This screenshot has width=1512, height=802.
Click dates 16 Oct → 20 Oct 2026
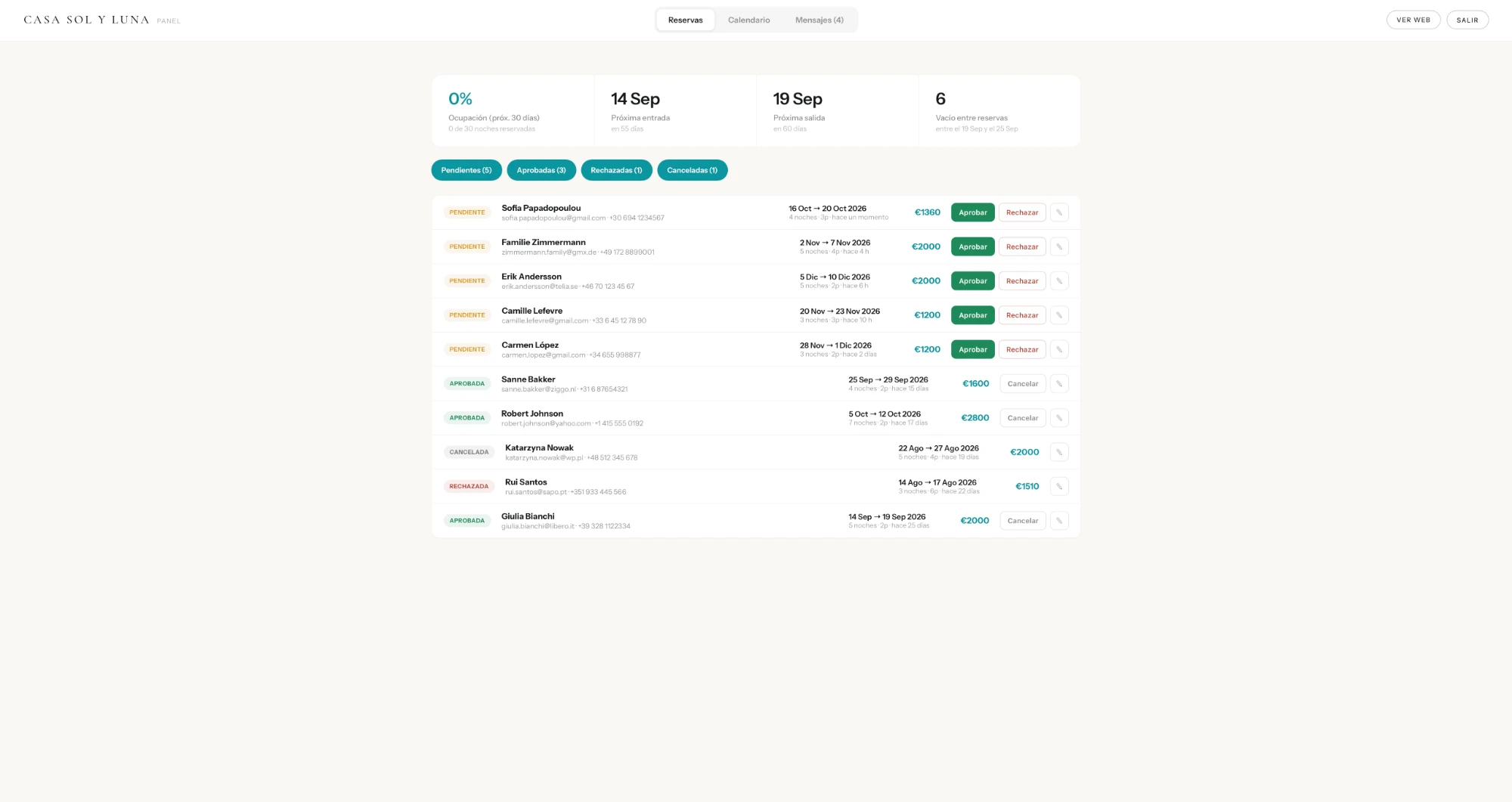pyautogui.click(x=828, y=209)
